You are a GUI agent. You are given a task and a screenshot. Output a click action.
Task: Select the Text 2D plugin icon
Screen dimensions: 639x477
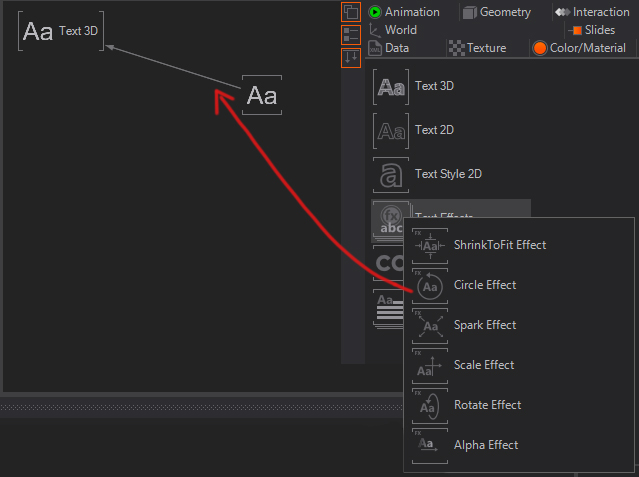click(391, 130)
